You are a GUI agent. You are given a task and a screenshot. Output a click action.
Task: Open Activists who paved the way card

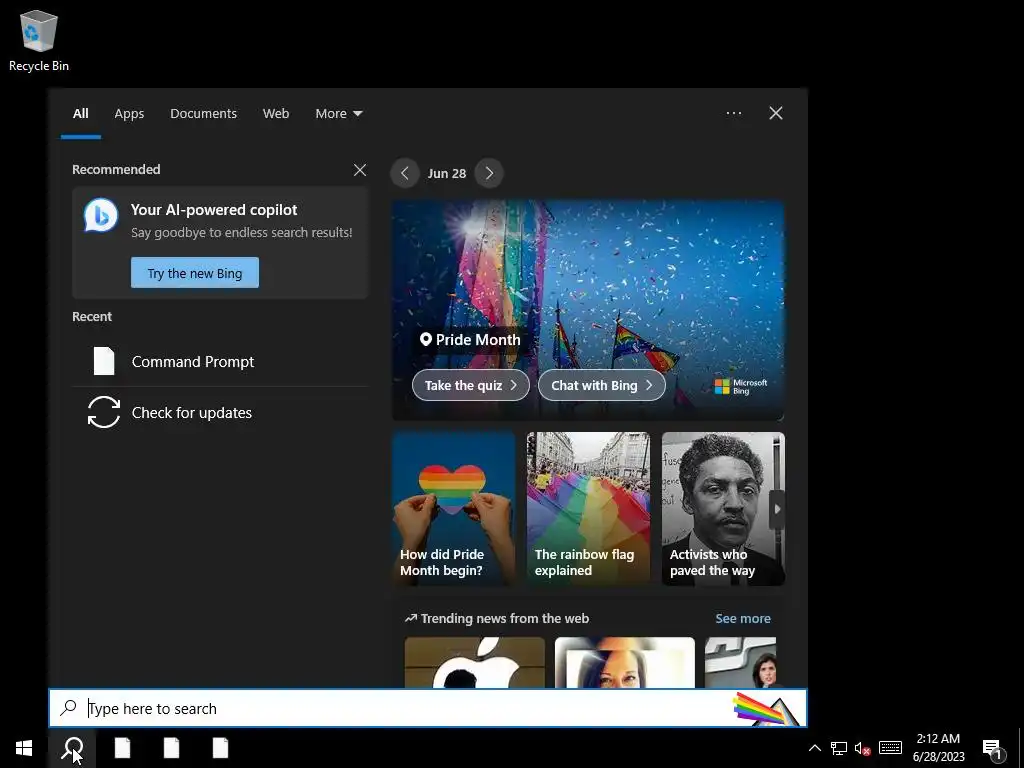(x=723, y=509)
